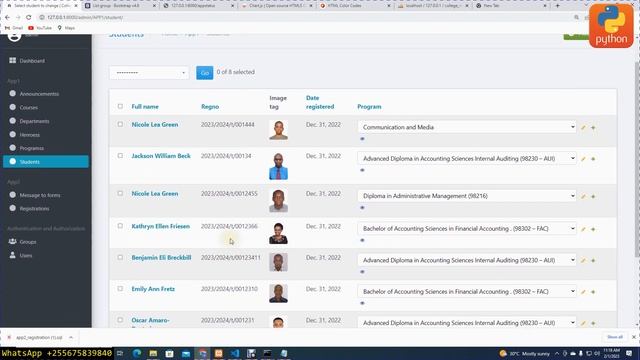Check the box for regno 2023/2024/t/0012455
Screen dimensions: 640x360
(120, 193)
